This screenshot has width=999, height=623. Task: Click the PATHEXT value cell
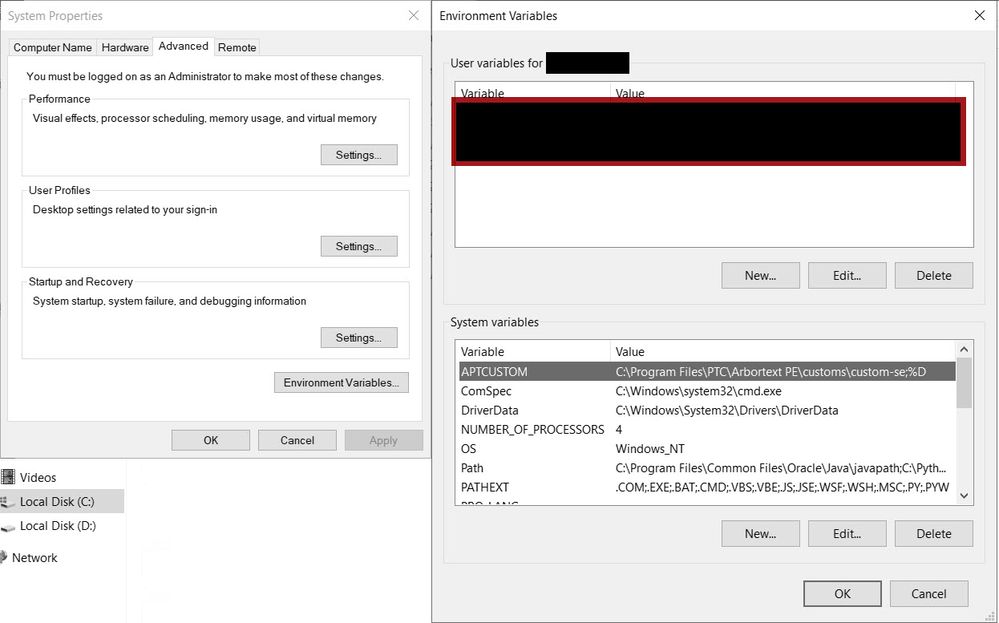click(x=782, y=487)
